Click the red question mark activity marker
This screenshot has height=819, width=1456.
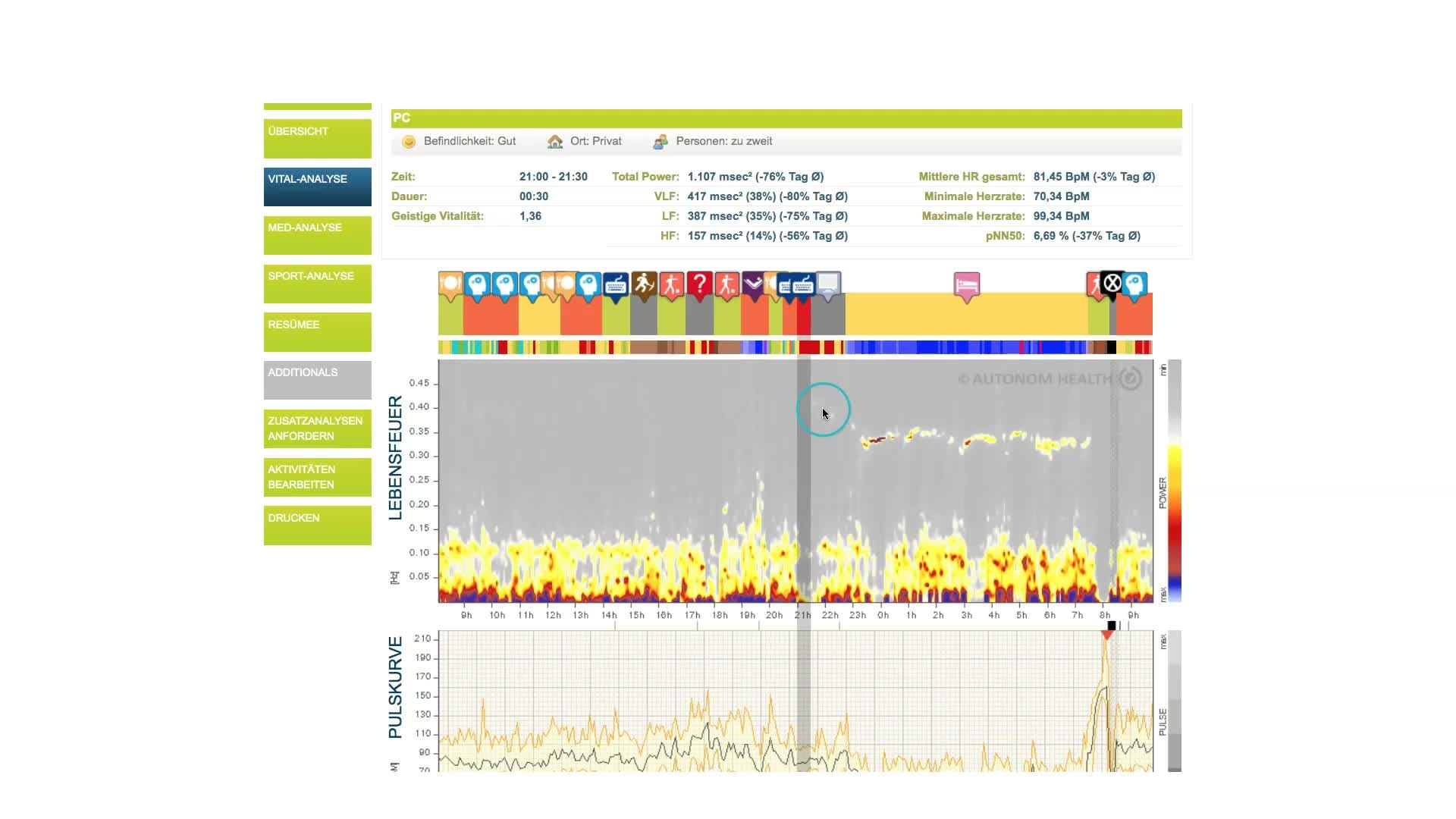tap(699, 285)
